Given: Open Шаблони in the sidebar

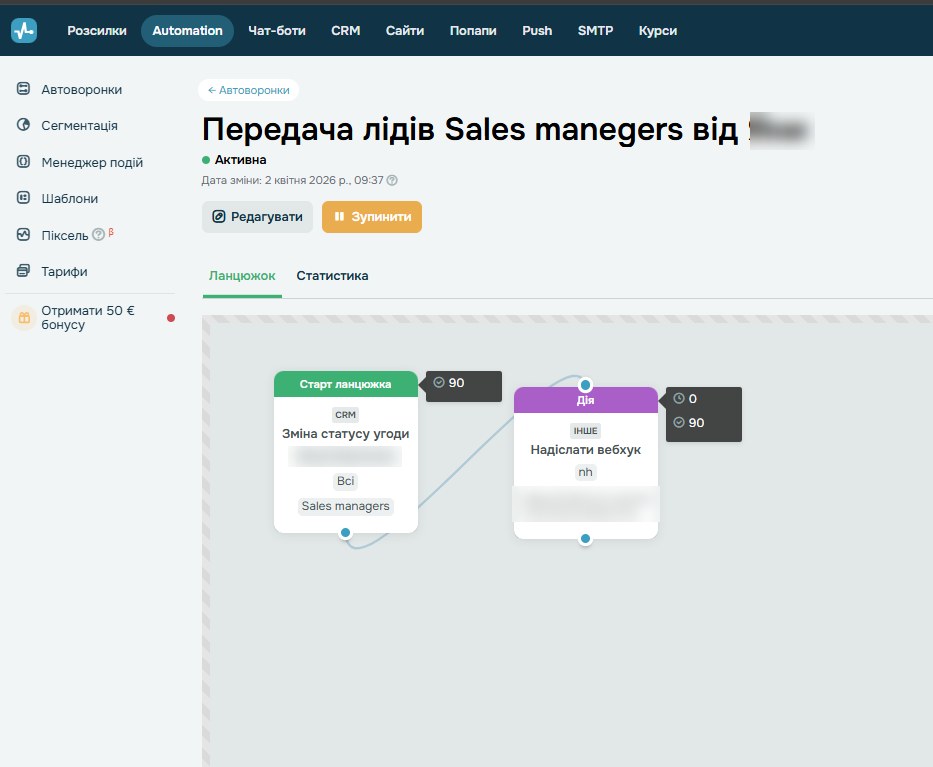Looking at the screenshot, I should click(x=70, y=199).
